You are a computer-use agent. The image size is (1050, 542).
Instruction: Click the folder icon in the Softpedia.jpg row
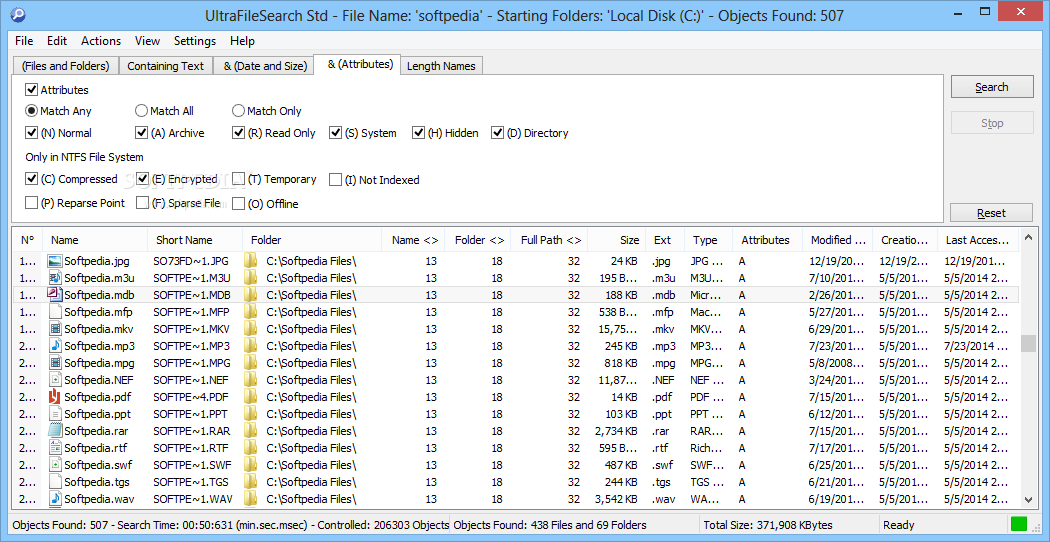tap(251, 261)
